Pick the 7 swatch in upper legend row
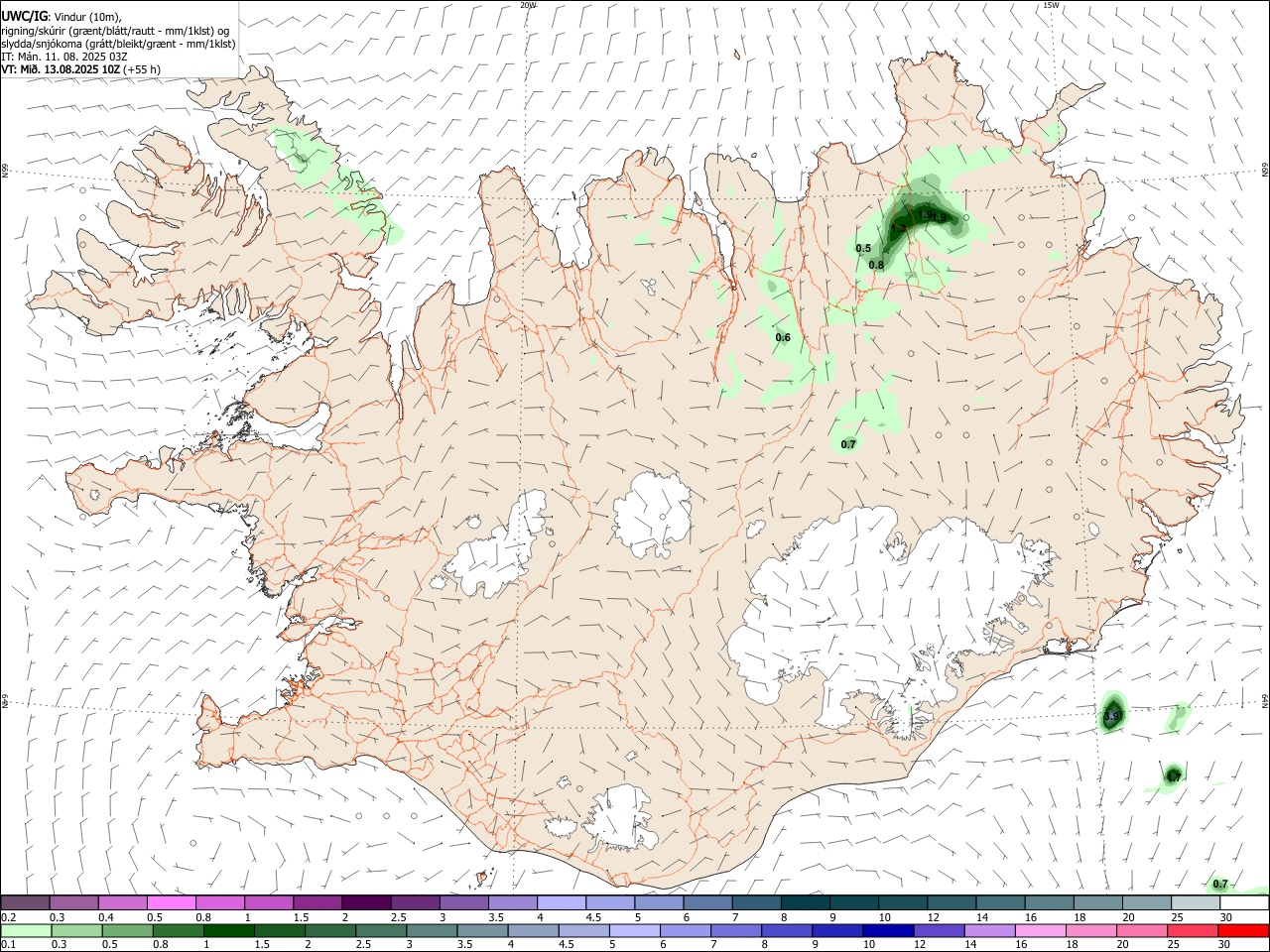Screen dimensions: 1270x952 click(757, 902)
